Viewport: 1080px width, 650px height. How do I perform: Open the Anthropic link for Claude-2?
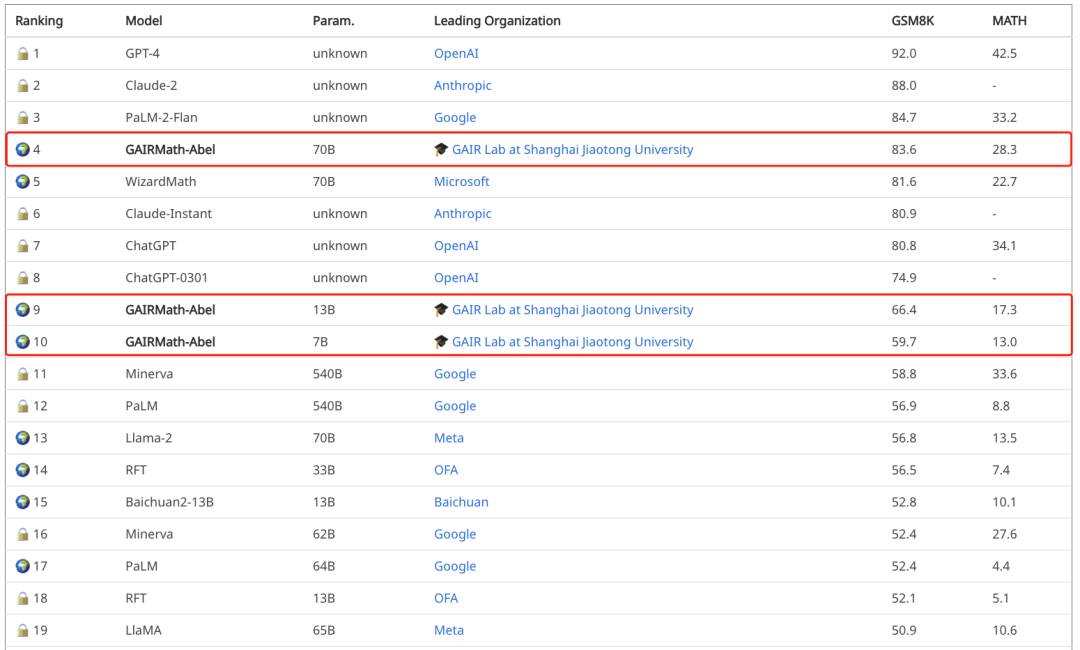tap(462, 86)
